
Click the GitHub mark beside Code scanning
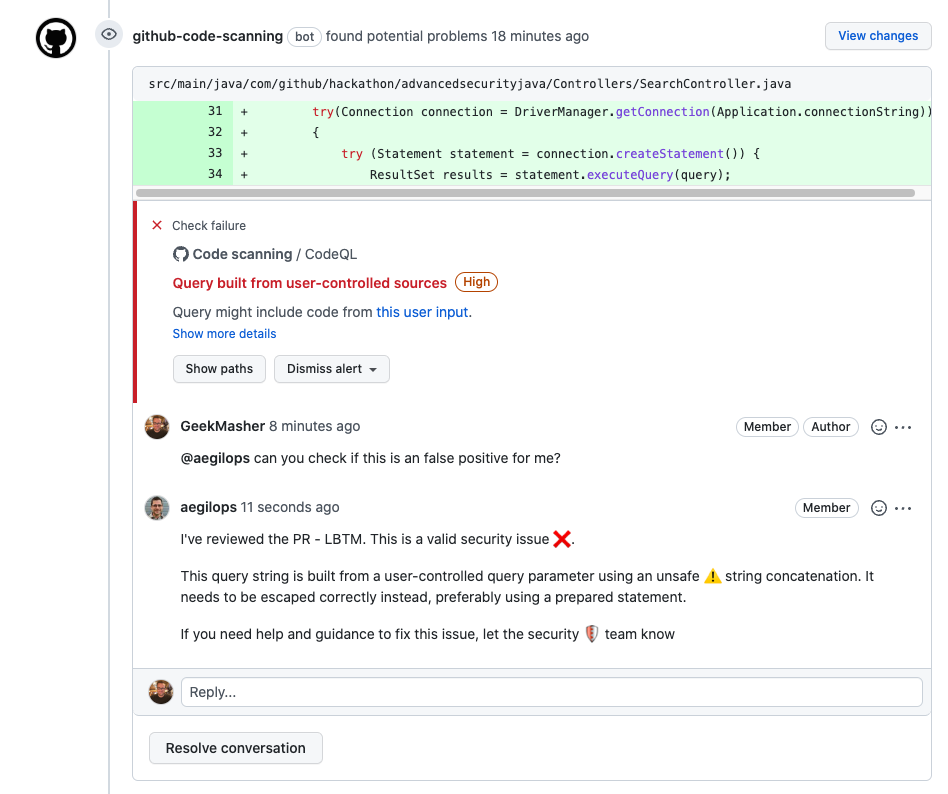point(180,254)
